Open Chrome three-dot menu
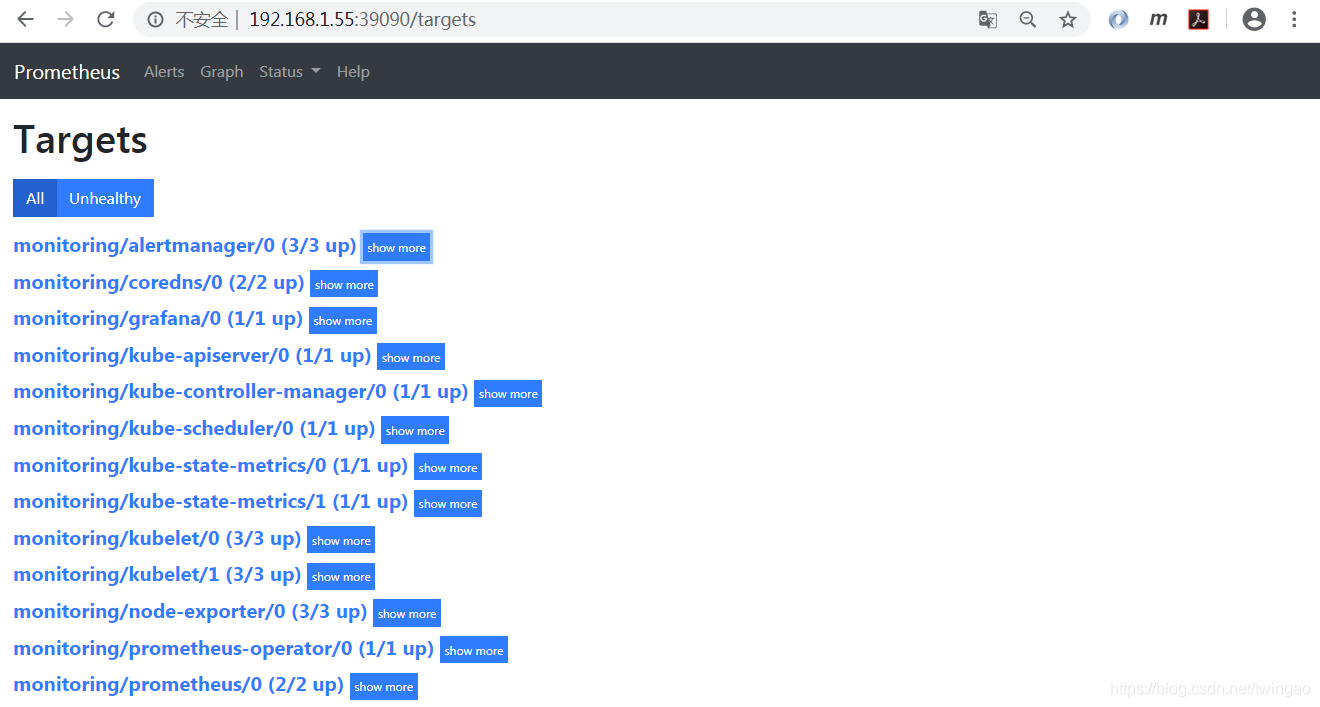 tap(1294, 19)
